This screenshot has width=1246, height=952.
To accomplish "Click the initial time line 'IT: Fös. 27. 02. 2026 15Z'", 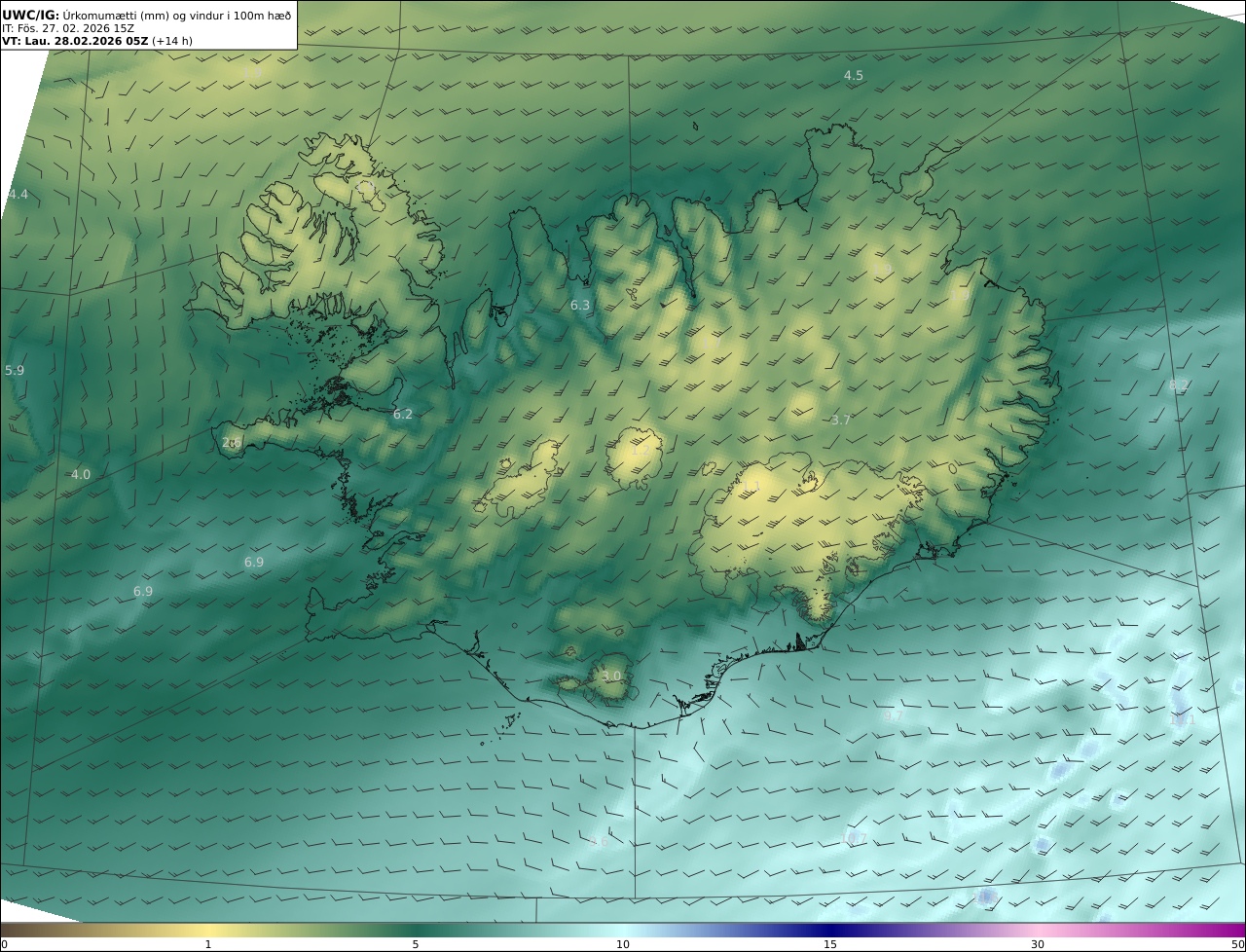I will click(x=68, y=29).
